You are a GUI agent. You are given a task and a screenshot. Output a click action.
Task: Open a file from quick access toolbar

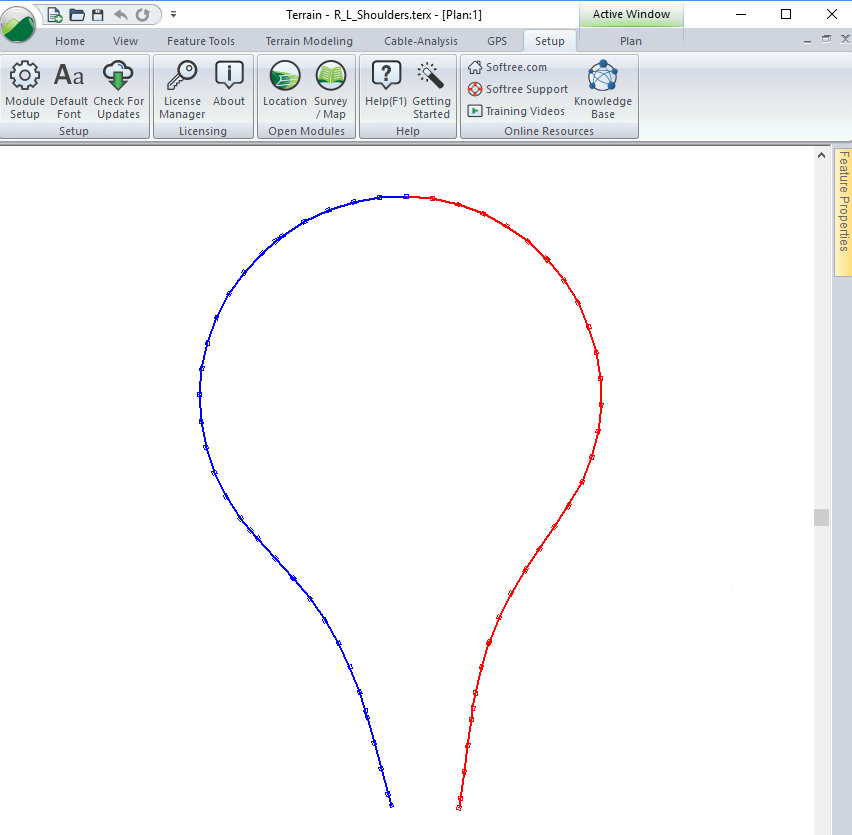[x=77, y=15]
